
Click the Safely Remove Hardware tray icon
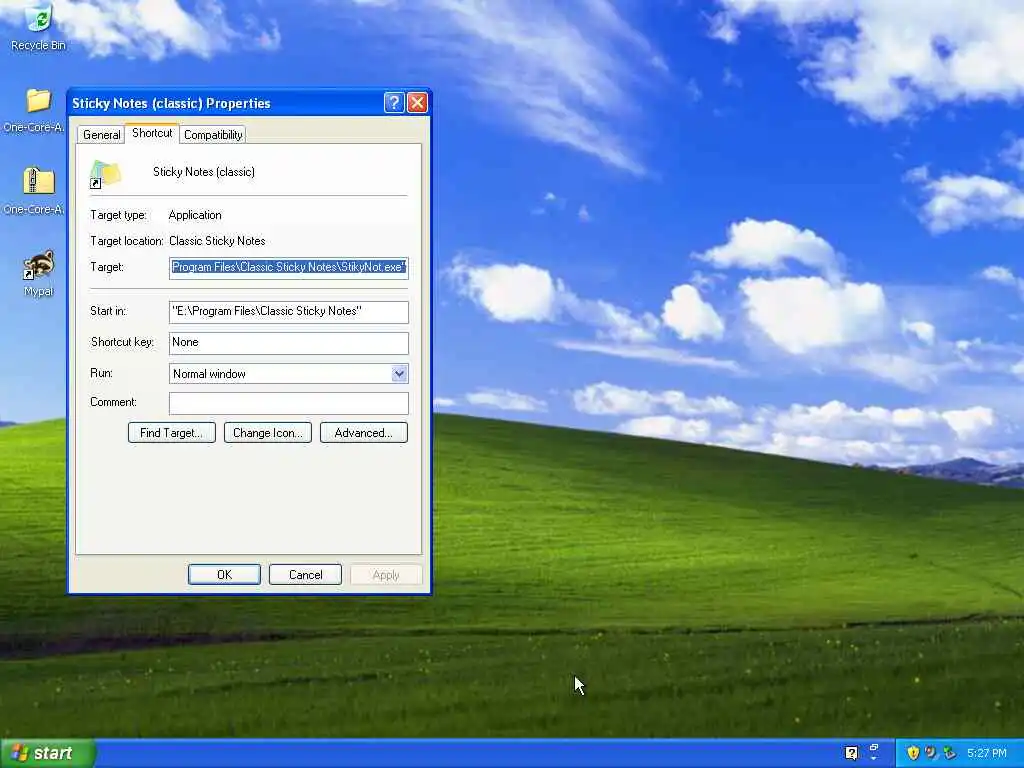tap(950, 753)
